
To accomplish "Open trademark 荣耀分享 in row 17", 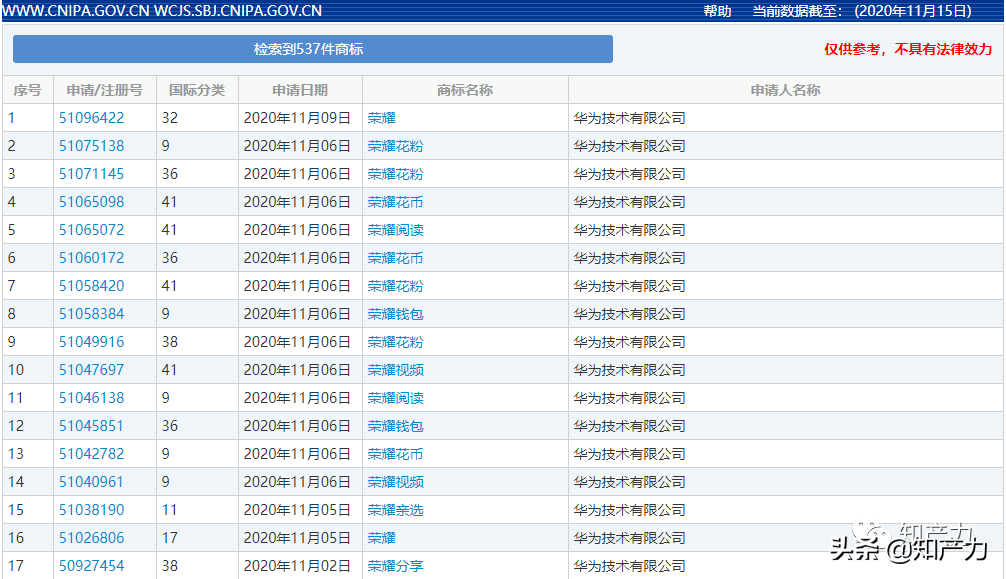I will (x=395, y=566).
